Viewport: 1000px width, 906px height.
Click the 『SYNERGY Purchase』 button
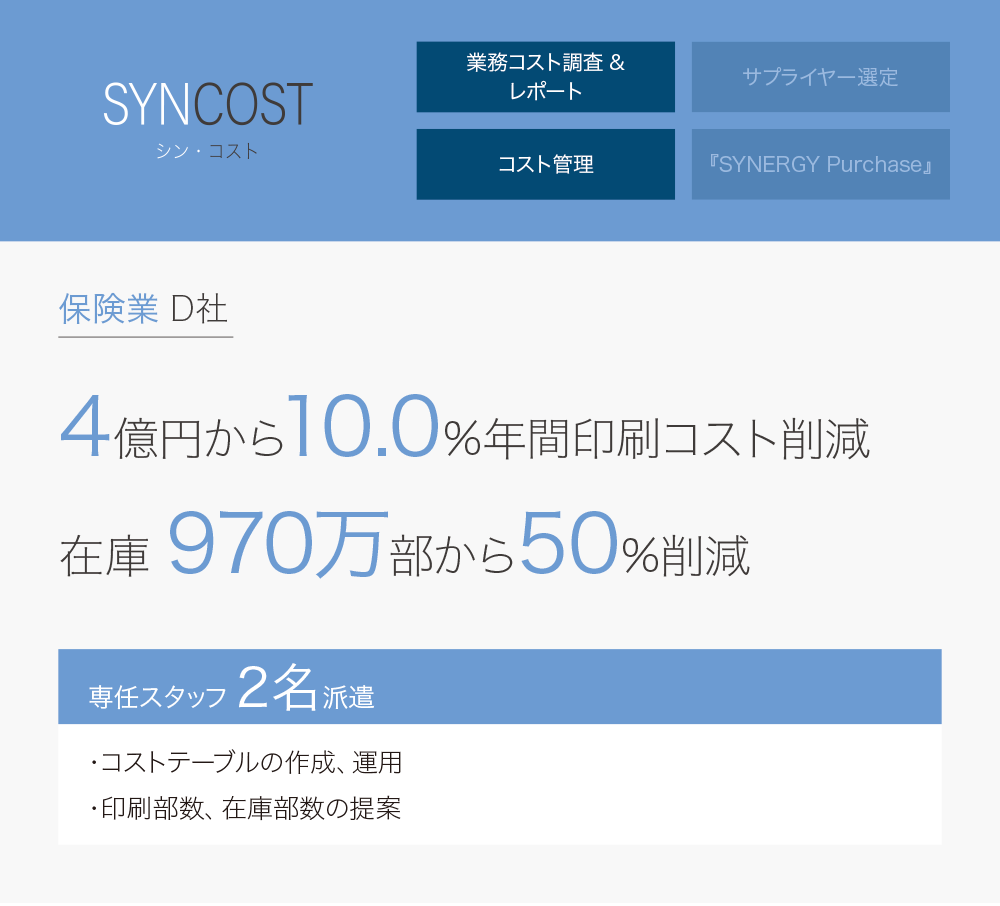pyautogui.click(x=820, y=164)
